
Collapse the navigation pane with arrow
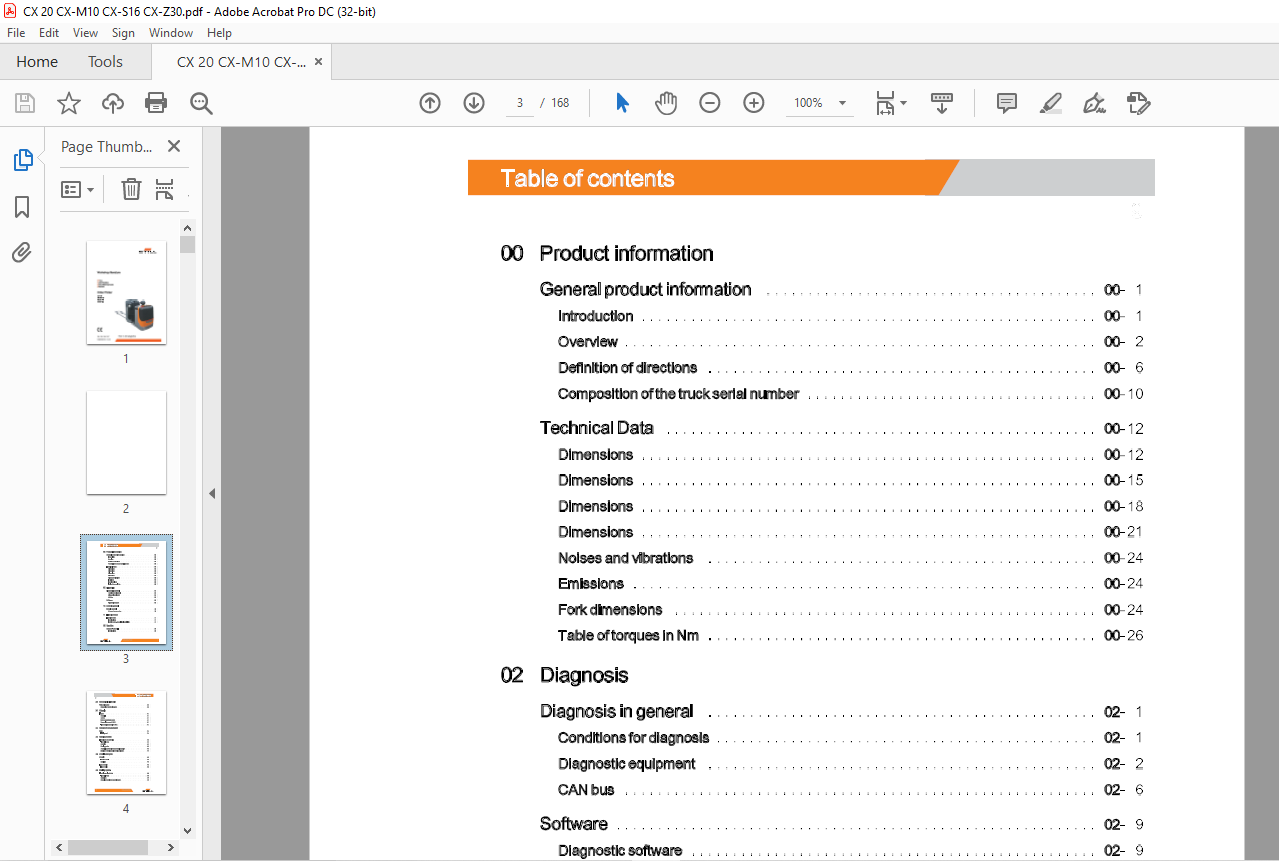pos(212,493)
